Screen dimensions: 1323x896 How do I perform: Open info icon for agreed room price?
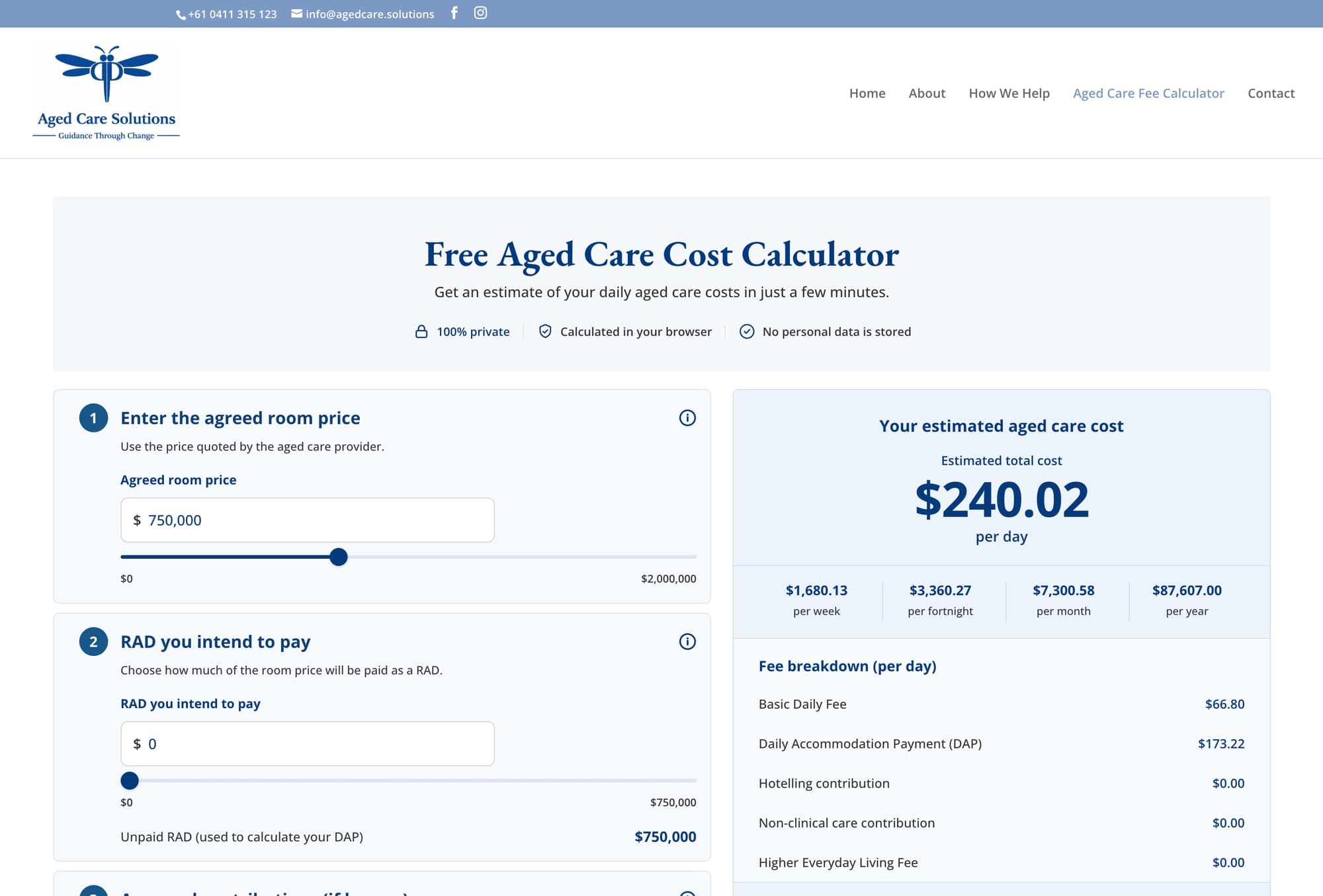click(687, 418)
